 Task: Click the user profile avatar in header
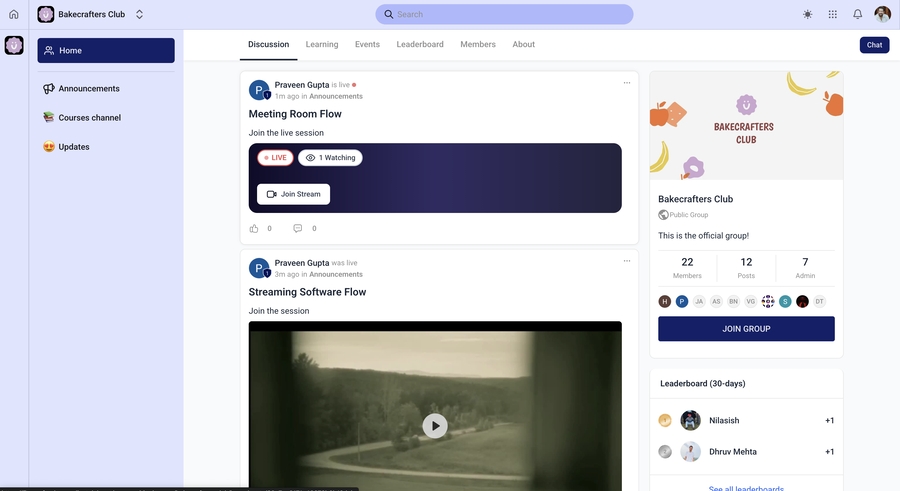pyautogui.click(x=882, y=14)
